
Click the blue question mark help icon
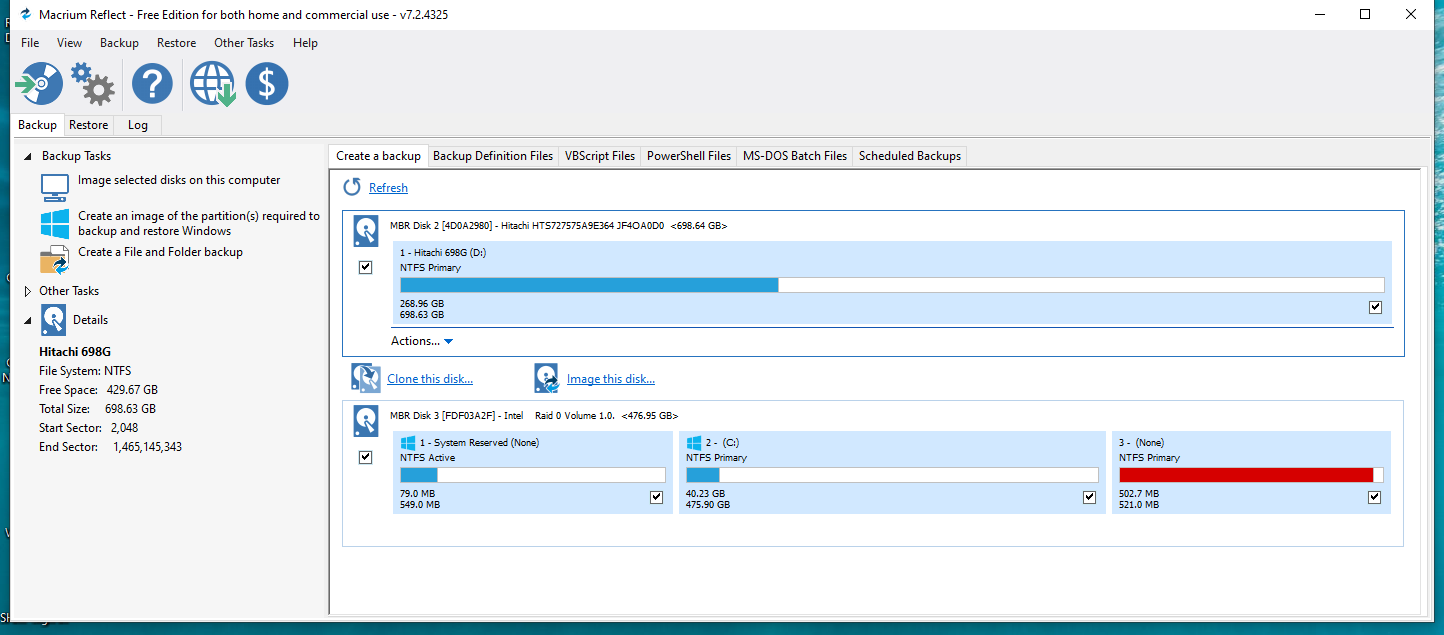pos(152,84)
